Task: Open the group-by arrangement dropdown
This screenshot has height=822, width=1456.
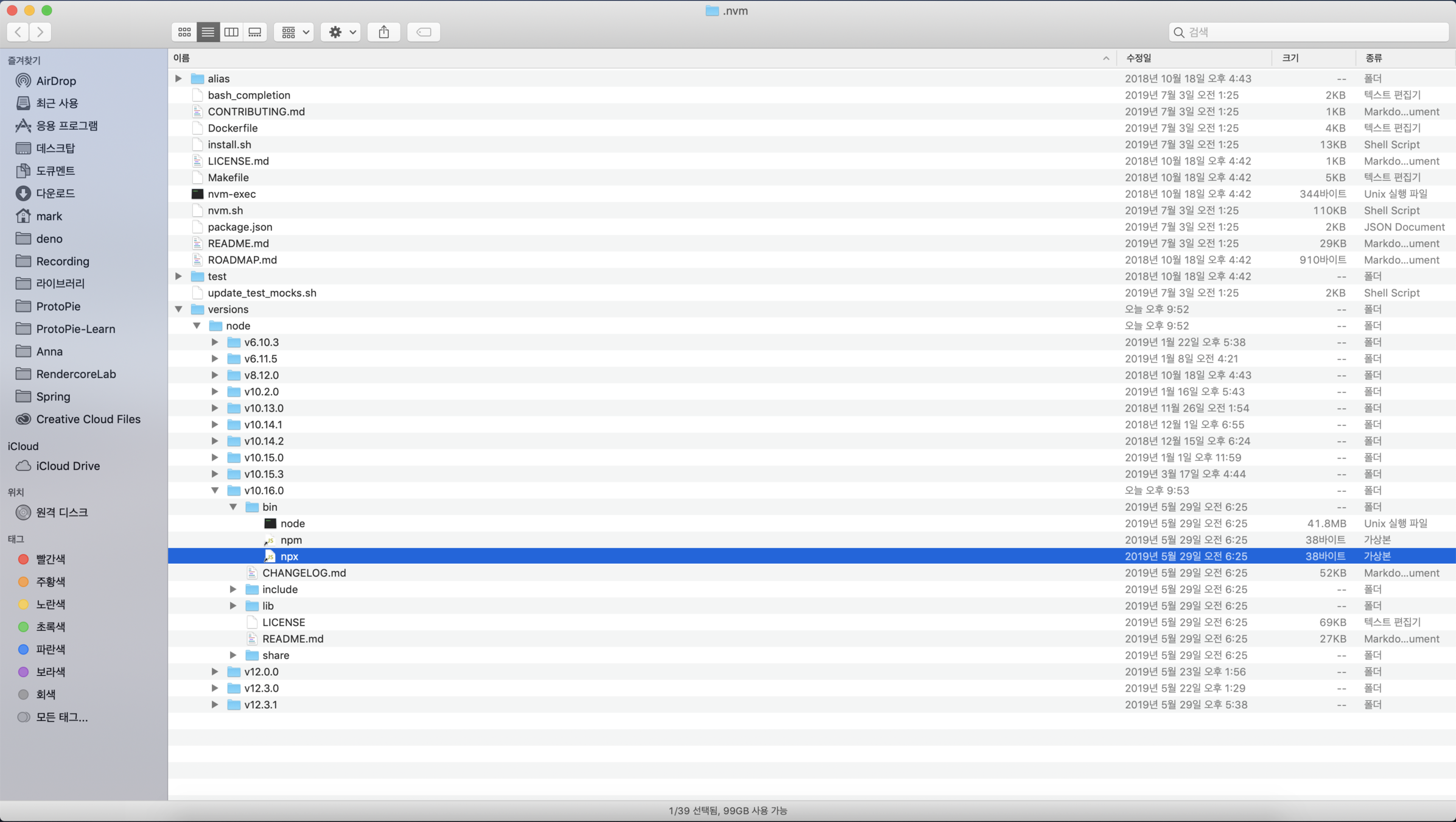Action: tap(295, 32)
